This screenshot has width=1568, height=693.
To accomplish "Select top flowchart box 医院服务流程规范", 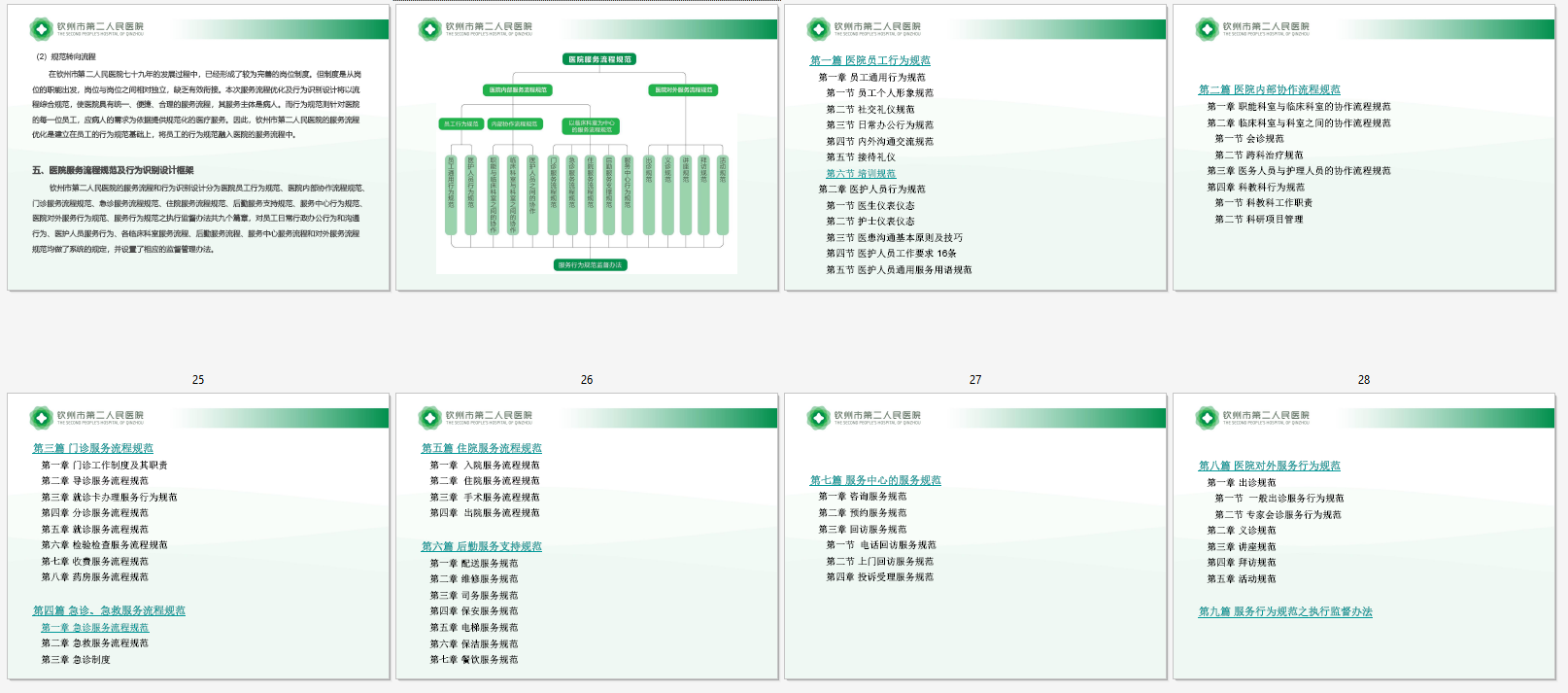I will 599,59.
